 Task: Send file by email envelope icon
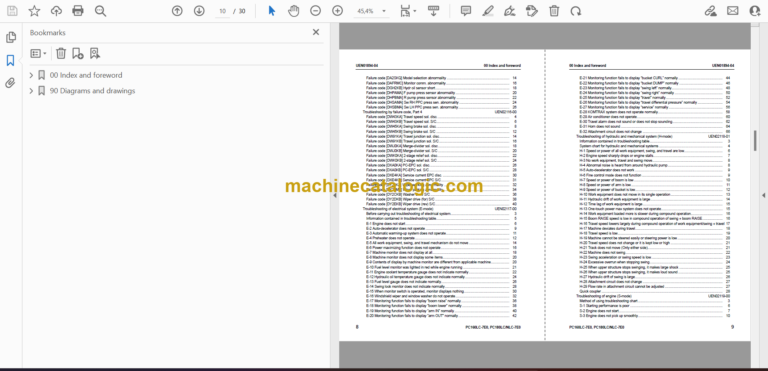[x=733, y=11]
